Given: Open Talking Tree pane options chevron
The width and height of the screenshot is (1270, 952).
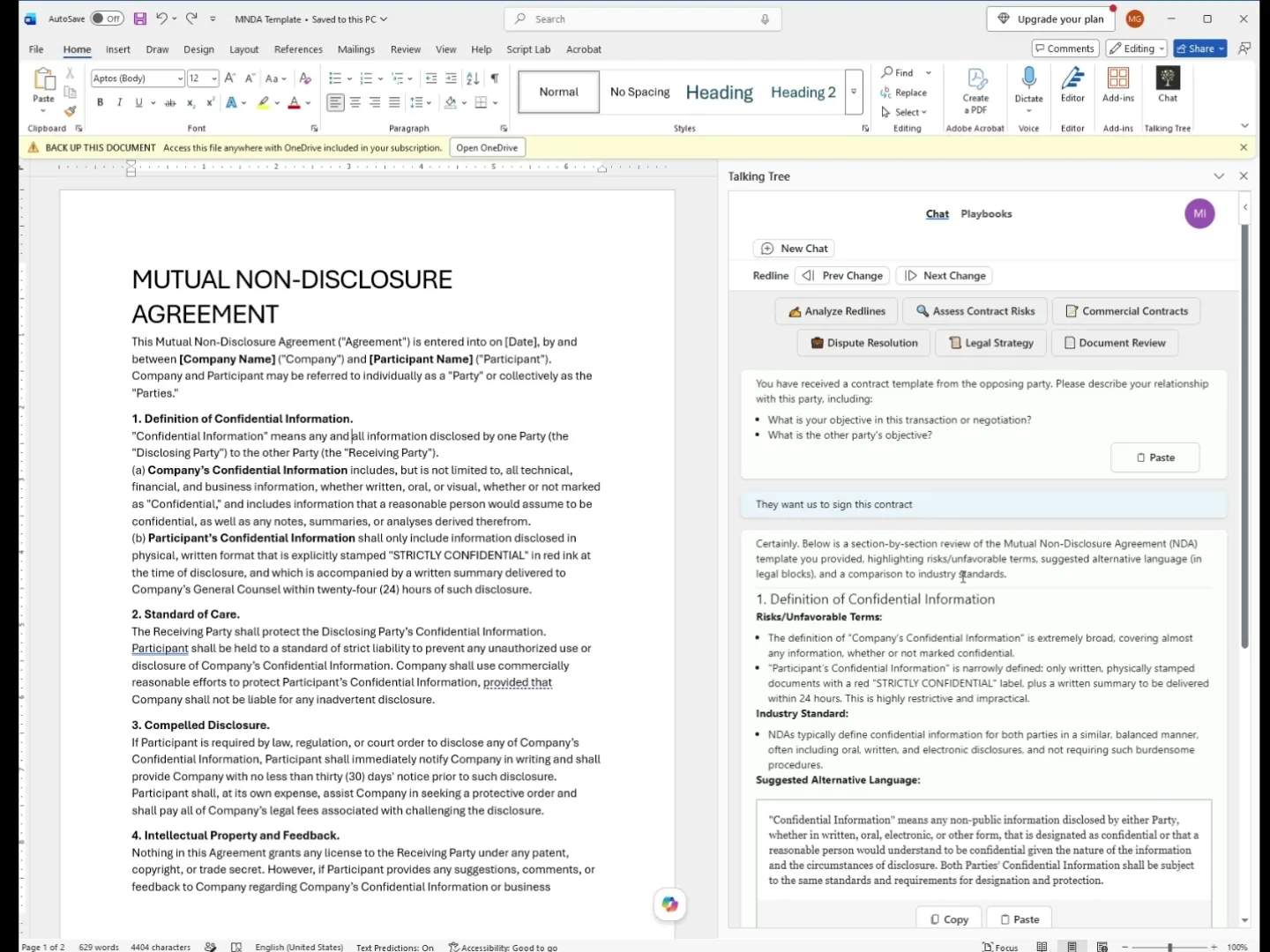Looking at the screenshot, I should click(x=1219, y=176).
